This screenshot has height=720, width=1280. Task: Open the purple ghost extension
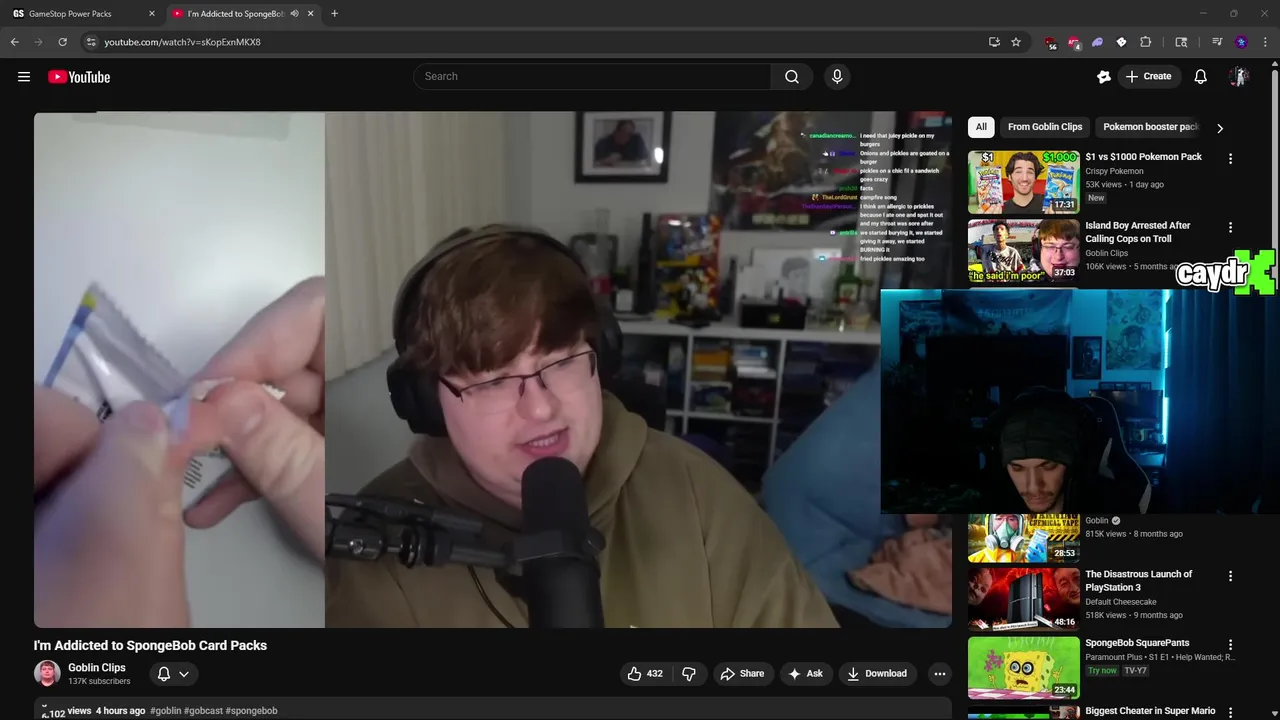click(1097, 42)
